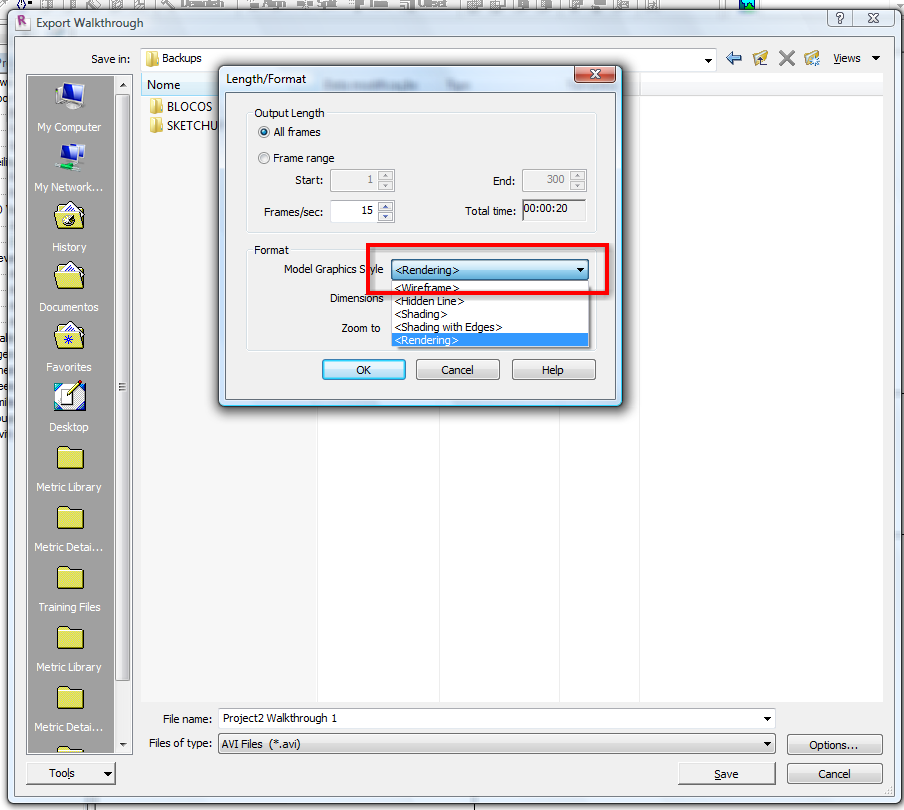Select All frames radio button

tap(264, 132)
